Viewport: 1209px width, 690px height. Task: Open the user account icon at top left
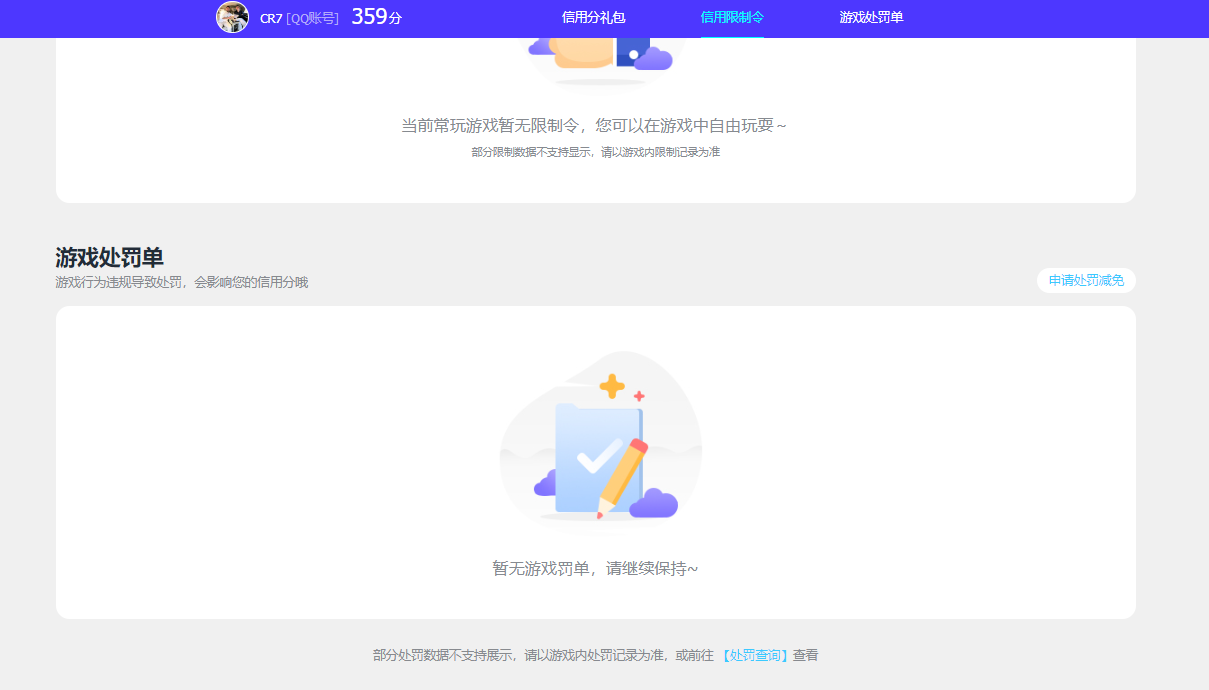pyautogui.click(x=232, y=17)
